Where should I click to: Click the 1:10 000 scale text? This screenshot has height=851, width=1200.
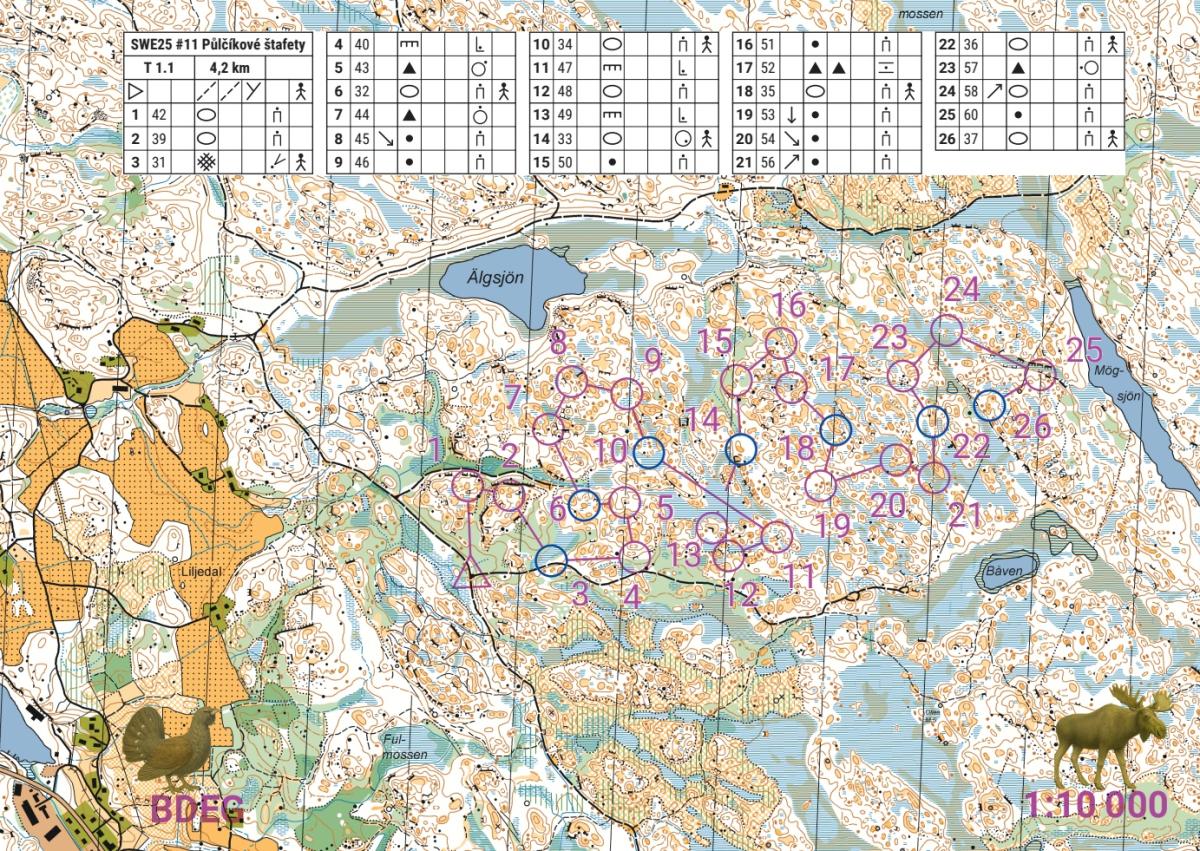[x=1096, y=803]
